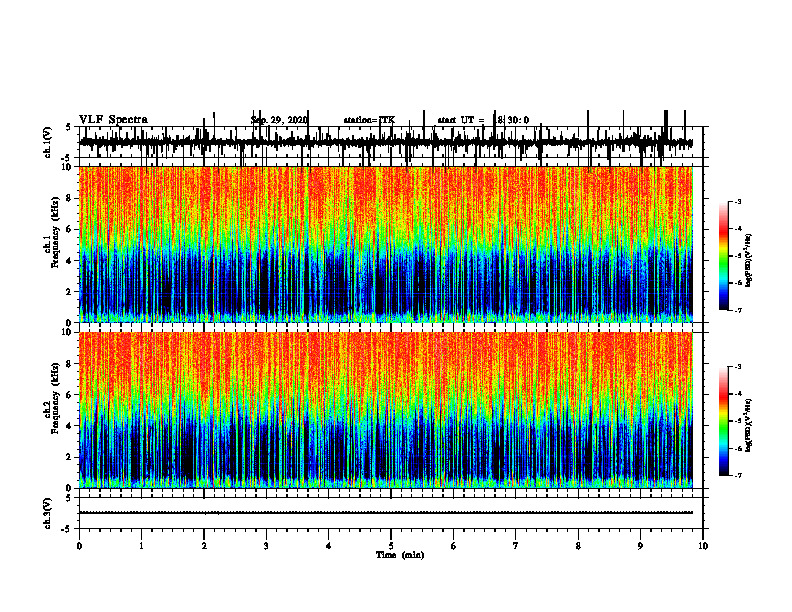Click the ch.1 spectrogram color scale bar
The image size is (792, 612).
pos(724,256)
